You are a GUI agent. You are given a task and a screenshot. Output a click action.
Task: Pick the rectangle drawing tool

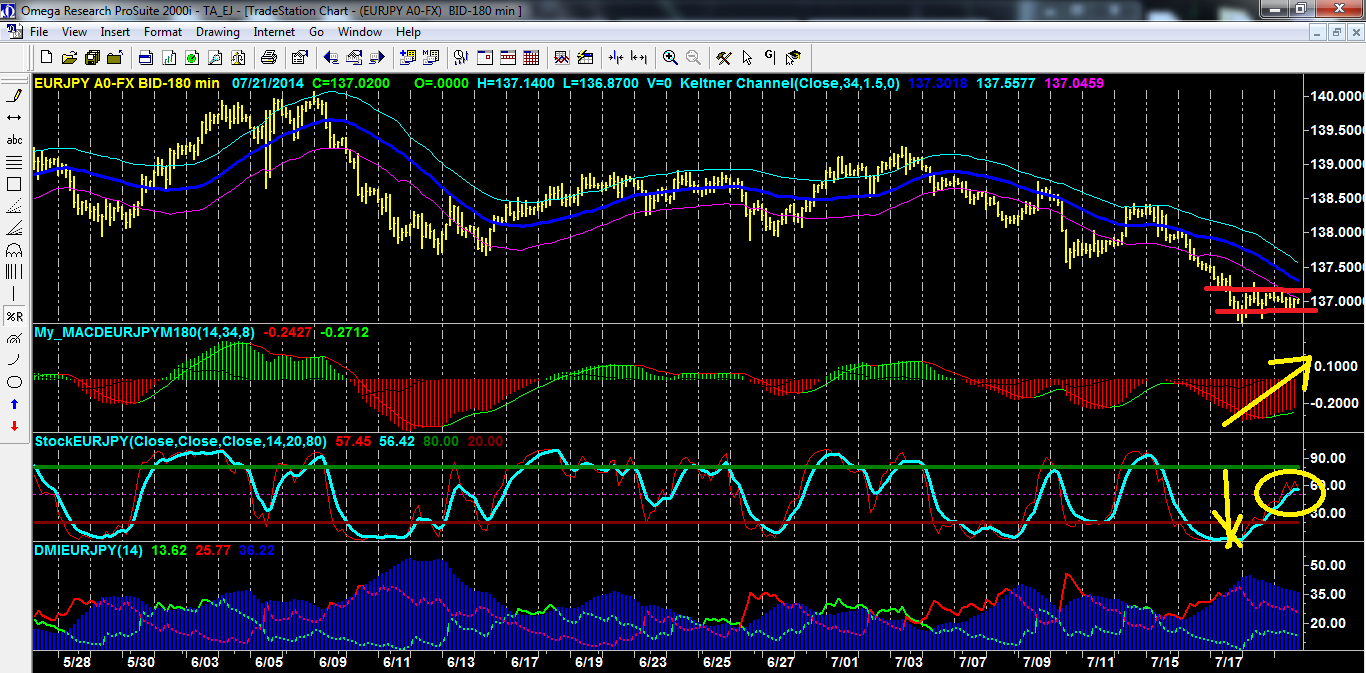coord(14,184)
